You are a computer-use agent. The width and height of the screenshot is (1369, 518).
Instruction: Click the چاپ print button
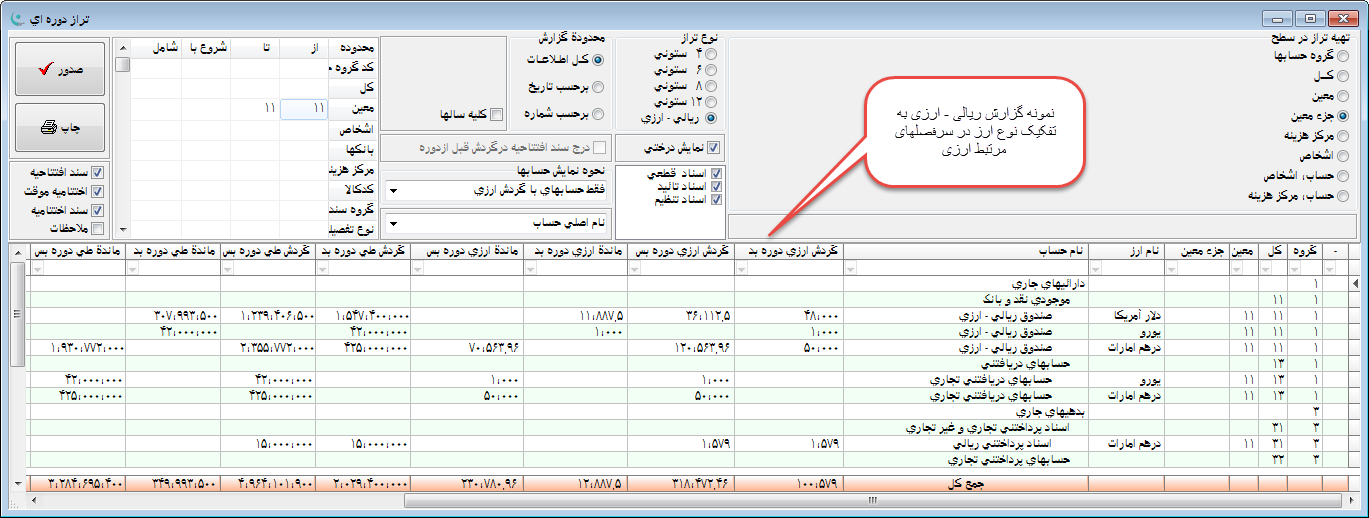coord(60,128)
